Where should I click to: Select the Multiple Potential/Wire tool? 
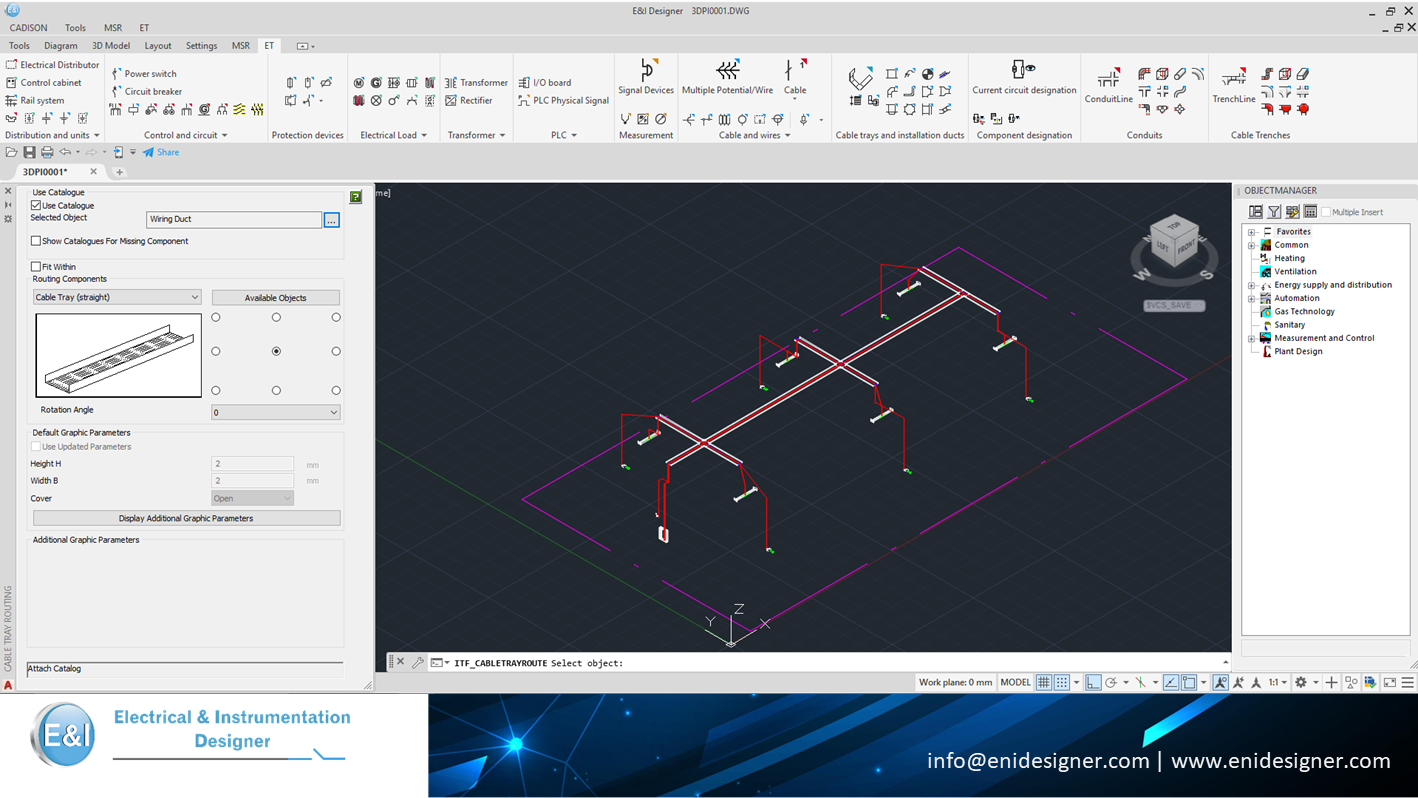(727, 71)
